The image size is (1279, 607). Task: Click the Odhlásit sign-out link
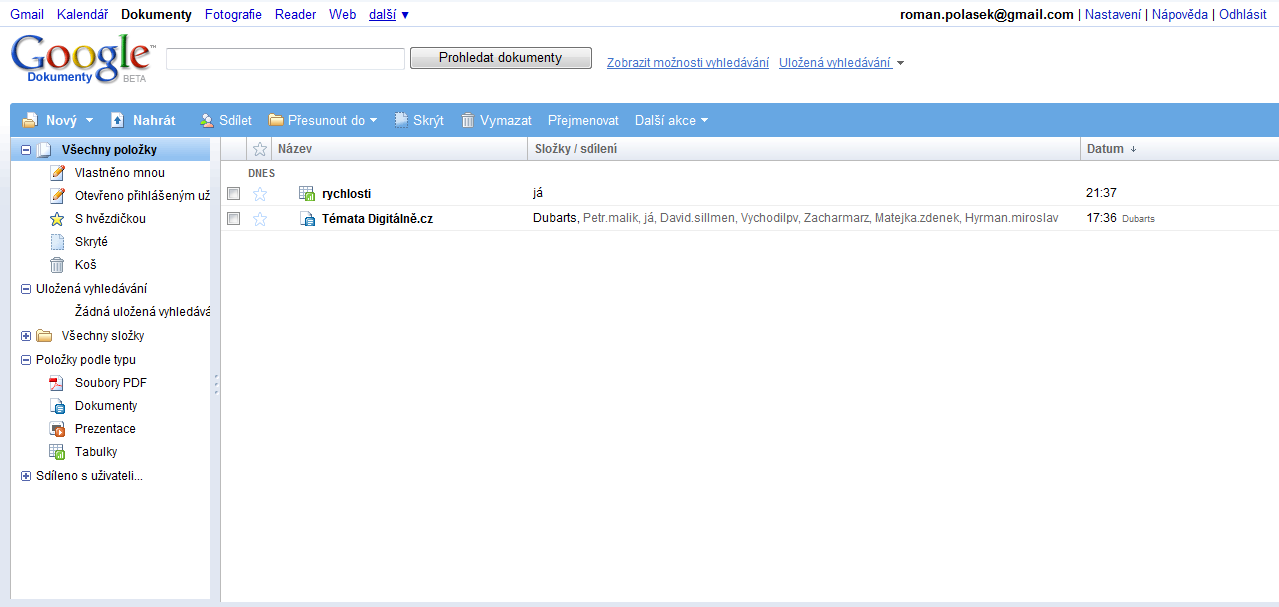(x=1243, y=14)
